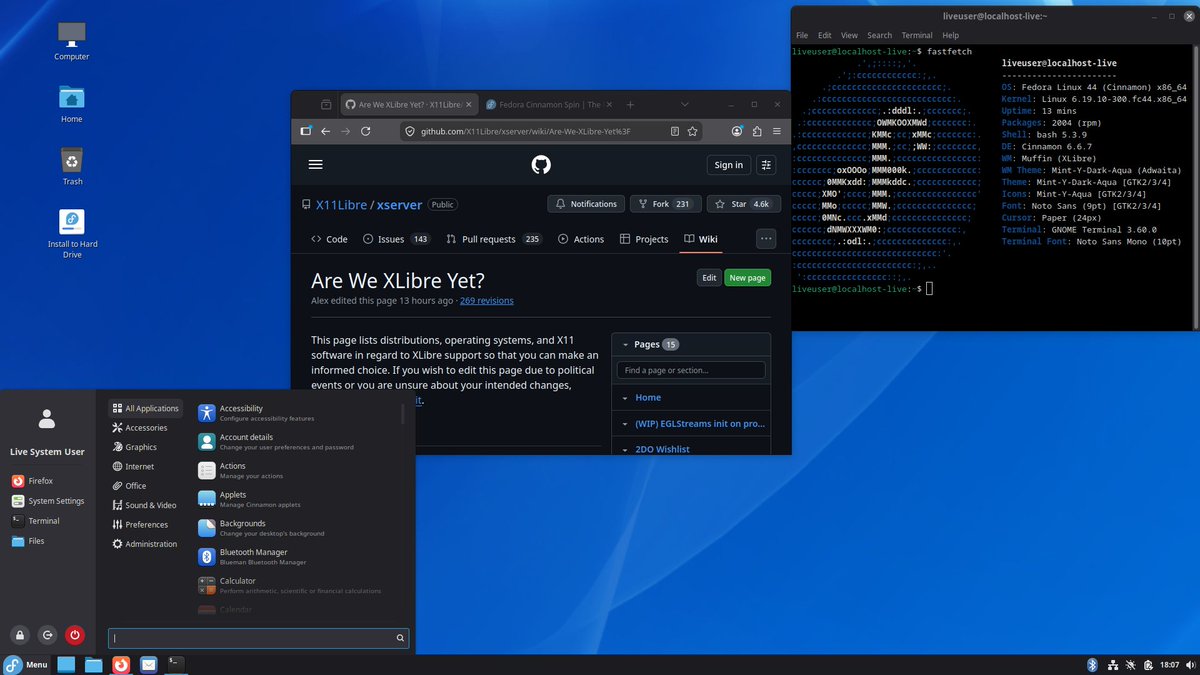1200x675 pixels.
Task: Toggle Firefox reader view icon
Action: coord(675,131)
